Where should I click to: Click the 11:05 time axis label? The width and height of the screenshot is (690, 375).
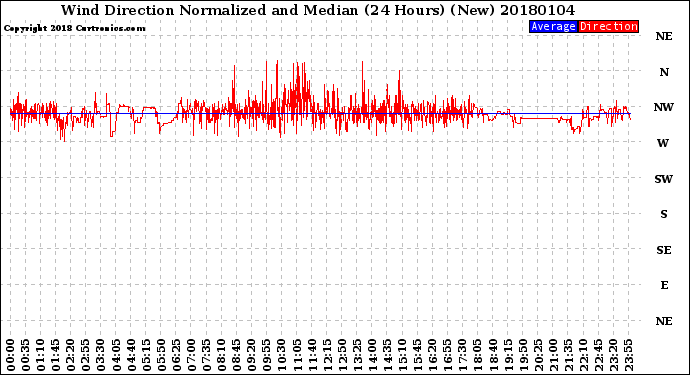[297, 355]
